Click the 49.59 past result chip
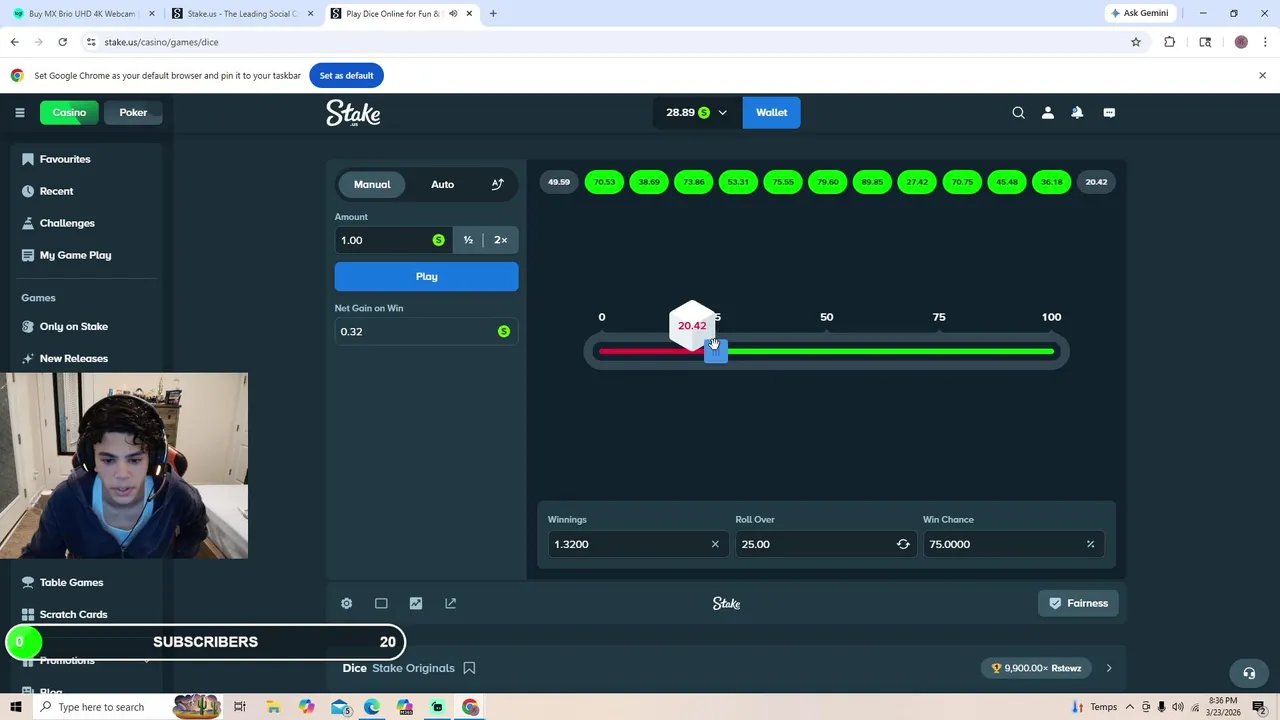The image size is (1280, 720). pos(559,182)
